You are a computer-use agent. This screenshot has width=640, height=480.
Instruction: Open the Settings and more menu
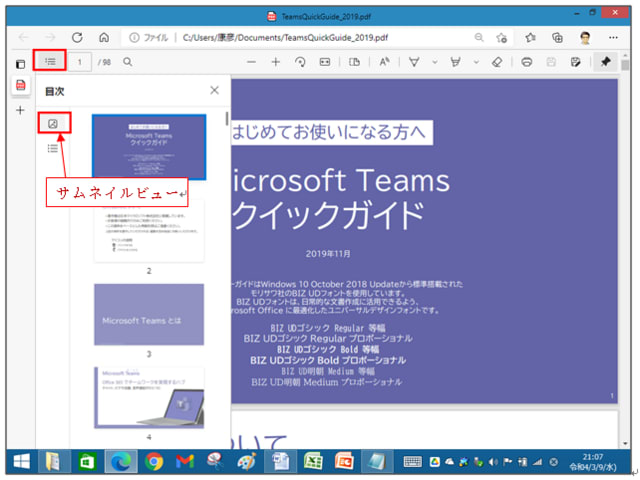(613, 38)
